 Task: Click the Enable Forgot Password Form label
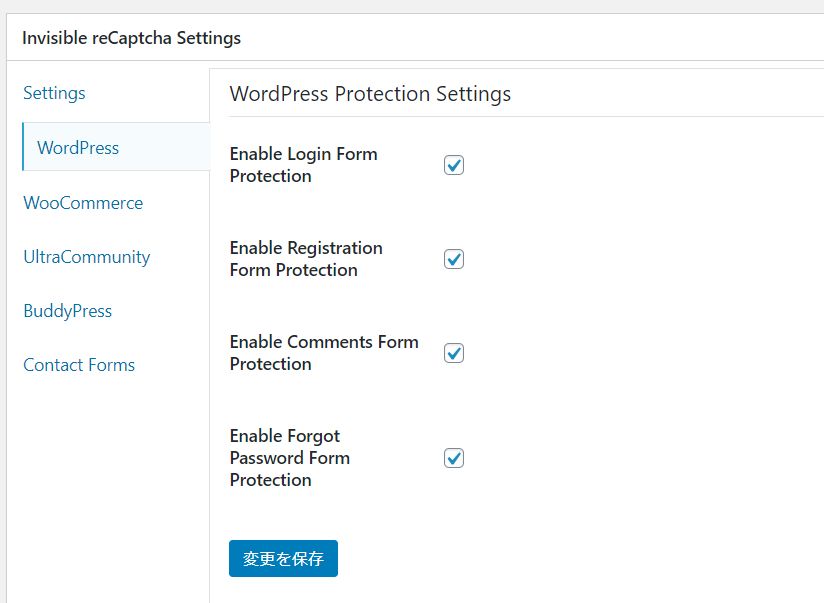click(289, 458)
